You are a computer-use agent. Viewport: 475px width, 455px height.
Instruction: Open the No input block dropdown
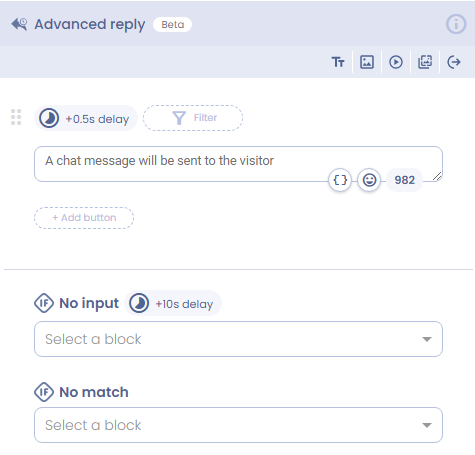[238, 339]
